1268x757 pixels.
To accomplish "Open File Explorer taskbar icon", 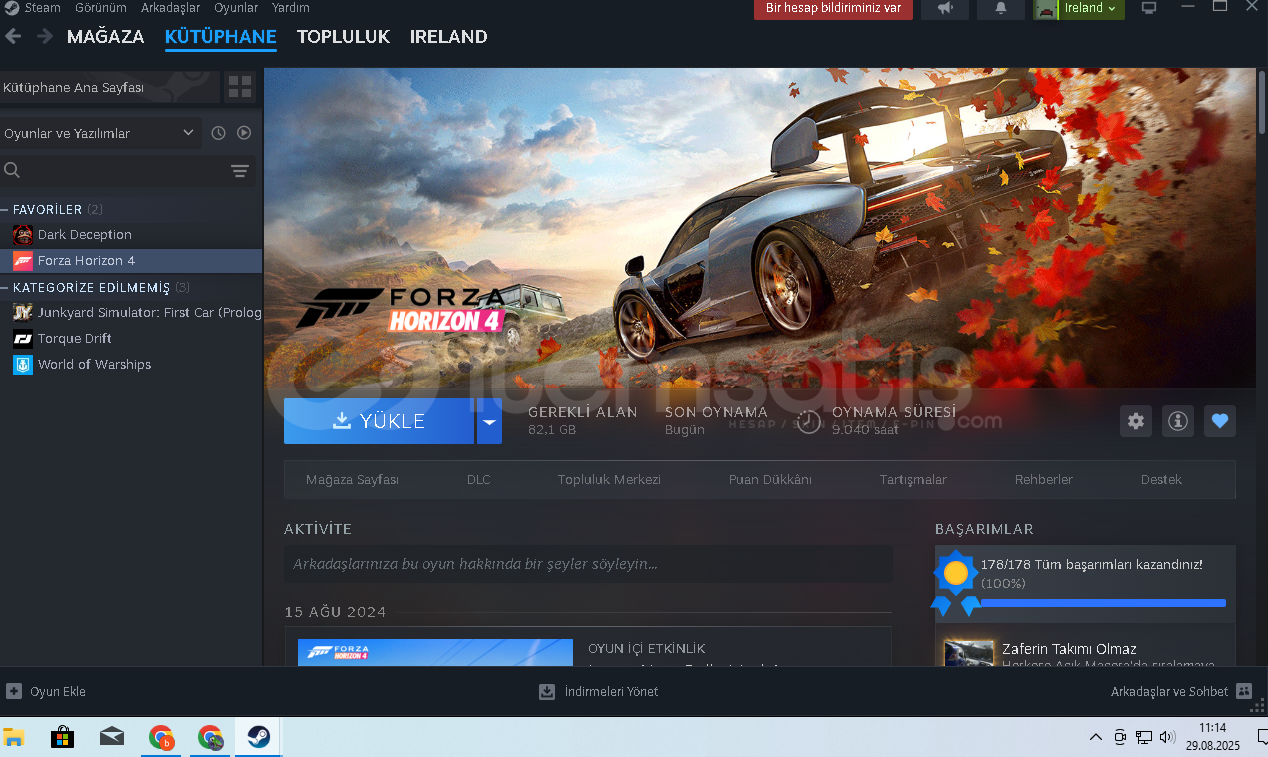I will pyautogui.click(x=13, y=738).
